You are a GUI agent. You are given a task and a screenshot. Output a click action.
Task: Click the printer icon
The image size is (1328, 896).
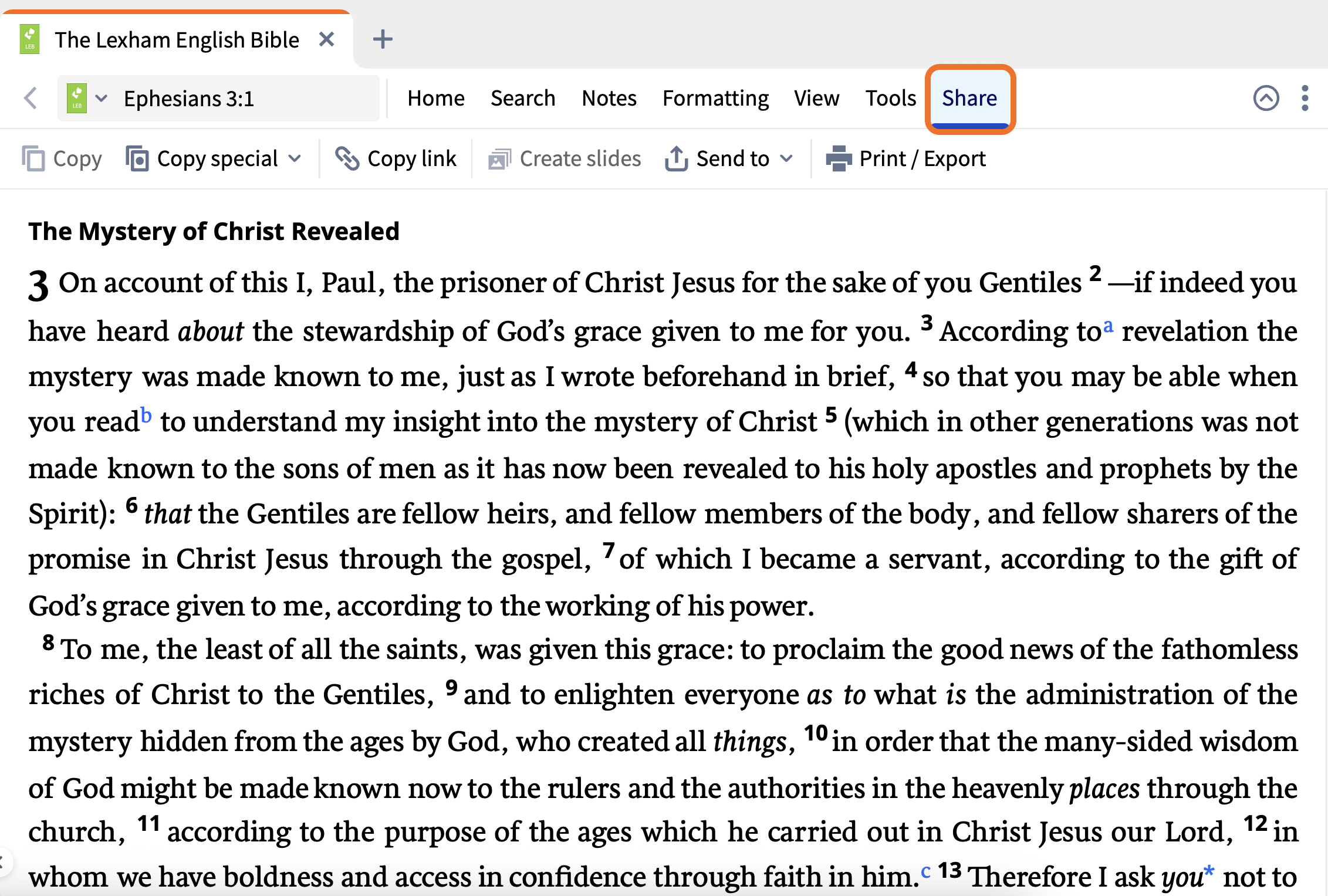[x=839, y=158]
